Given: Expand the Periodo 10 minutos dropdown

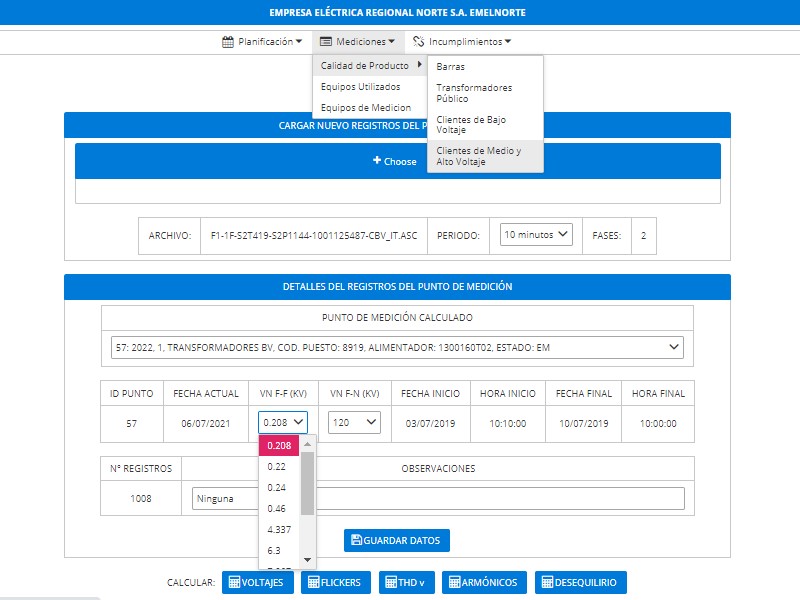Looking at the screenshot, I should point(536,235).
